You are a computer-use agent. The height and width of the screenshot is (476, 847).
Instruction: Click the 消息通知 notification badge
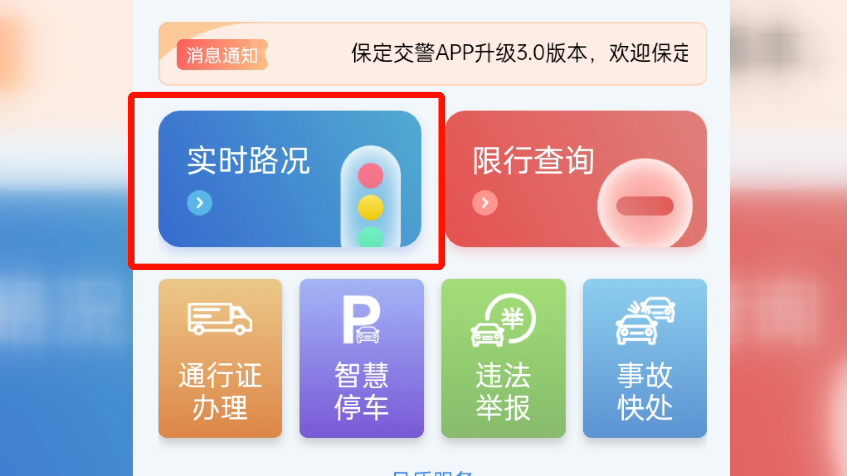[222, 55]
